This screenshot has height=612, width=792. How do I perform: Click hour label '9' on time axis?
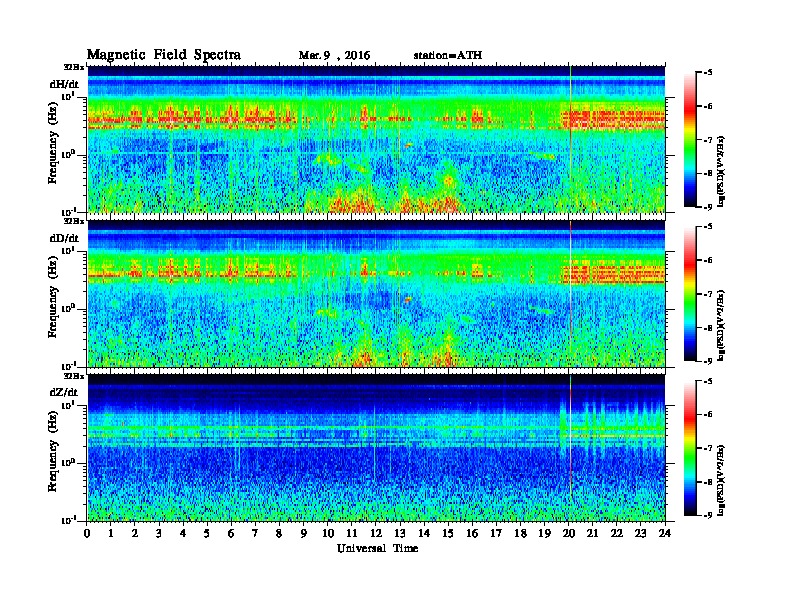[304, 534]
